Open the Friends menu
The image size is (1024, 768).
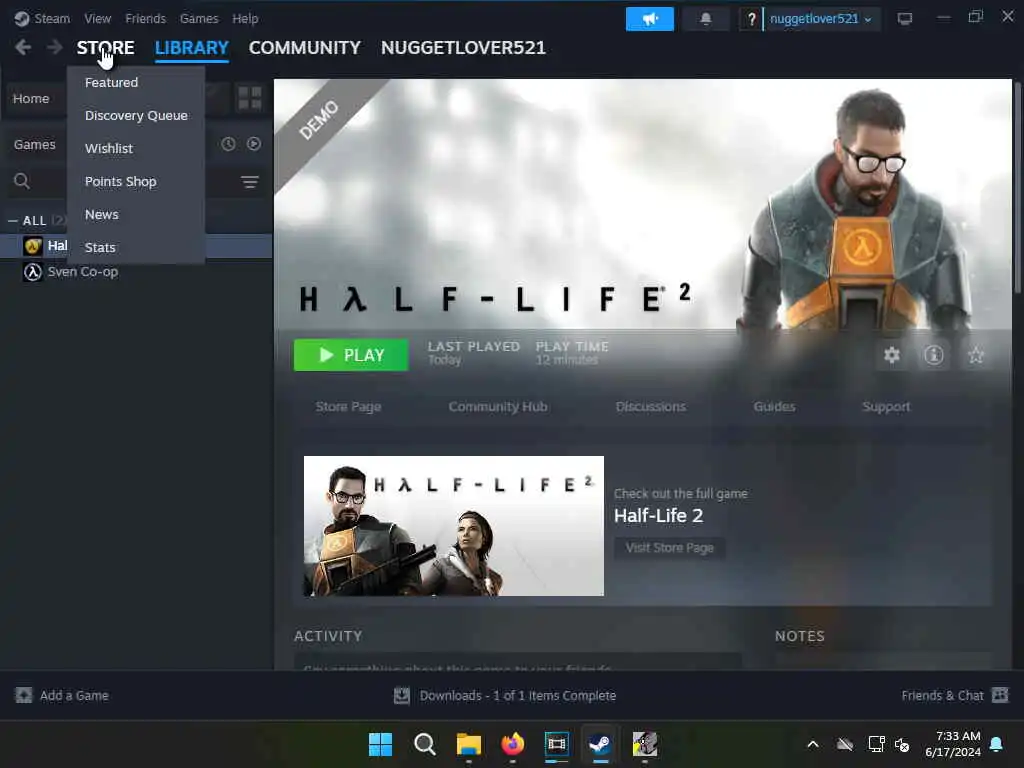(x=145, y=18)
